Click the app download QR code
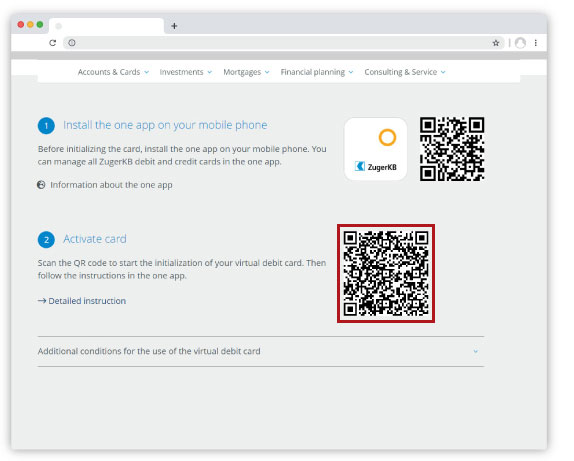 click(x=452, y=149)
